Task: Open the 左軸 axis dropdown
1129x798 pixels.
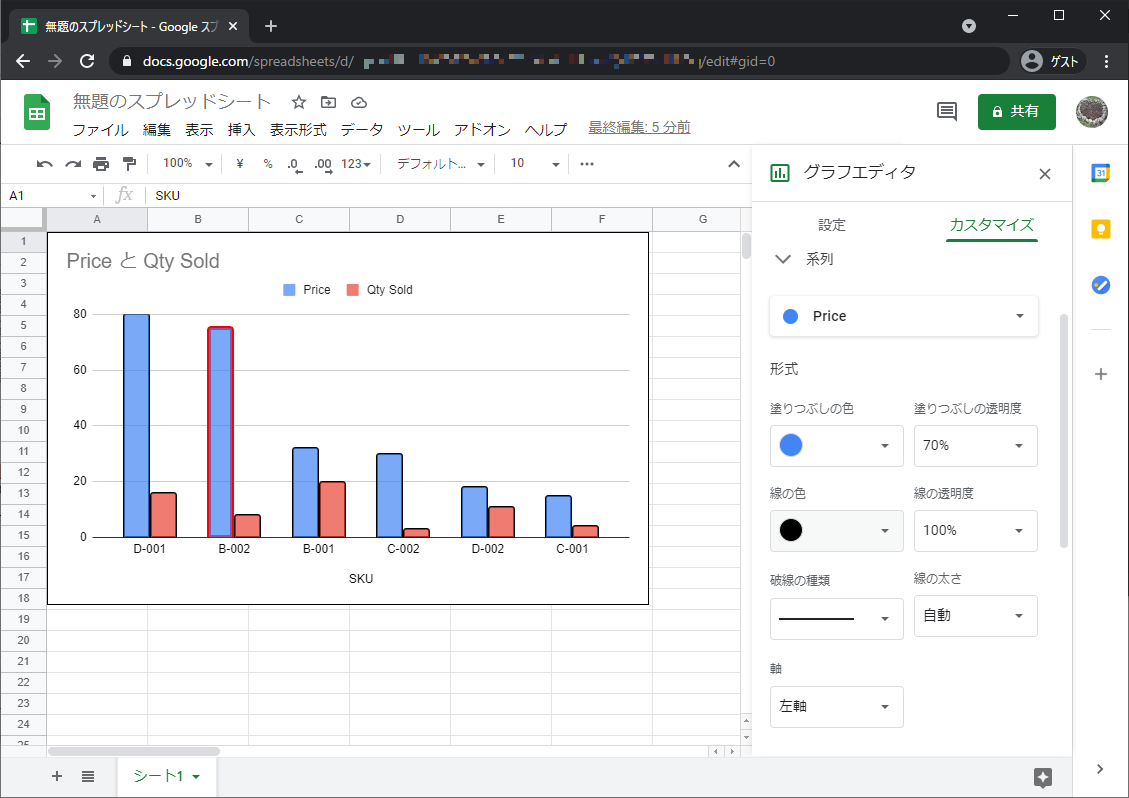Action: click(x=836, y=707)
